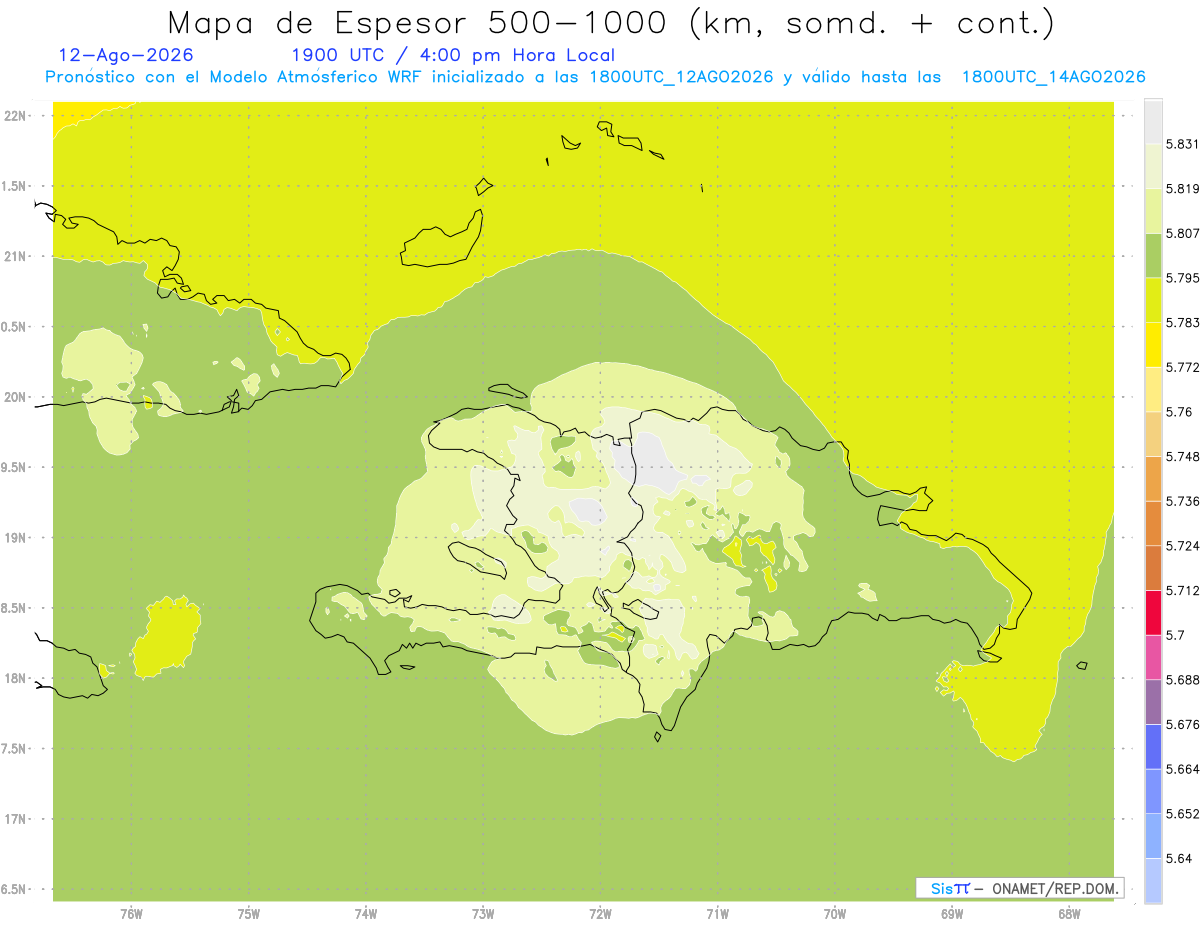This screenshot has width=1200, height=927.
Task: Pick the green swatch between 5.807 and 5.795
Action: [1153, 256]
